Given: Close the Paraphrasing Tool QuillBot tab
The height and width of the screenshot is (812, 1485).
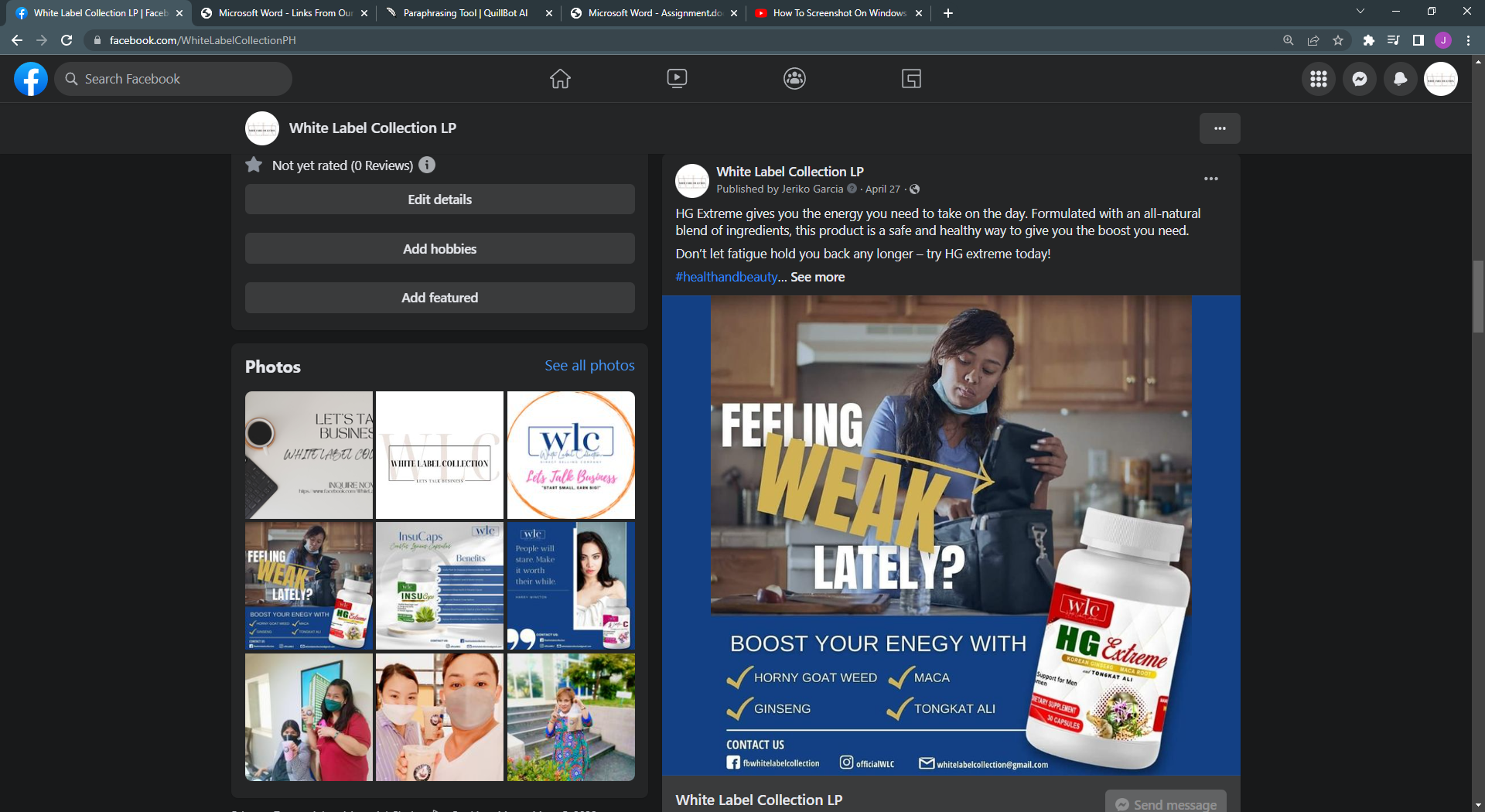Looking at the screenshot, I should pyautogui.click(x=549, y=13).
